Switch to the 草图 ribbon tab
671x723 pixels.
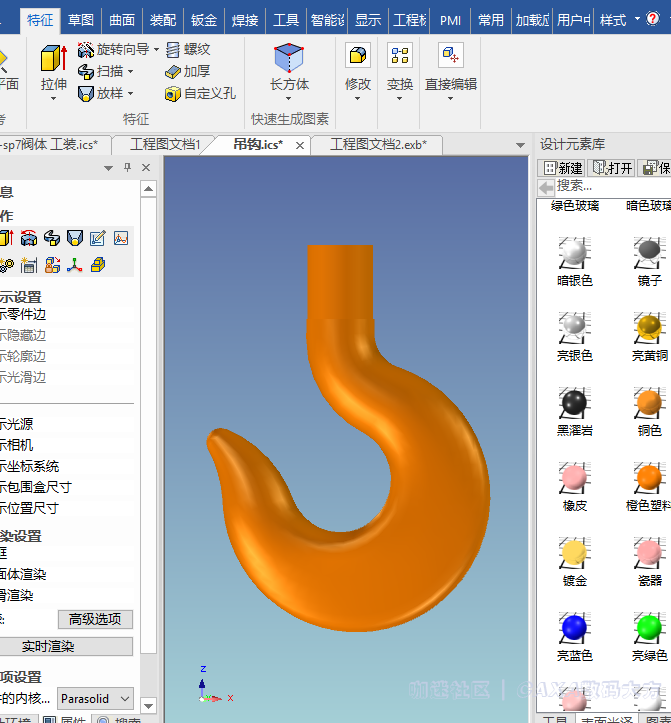tap(81, 20)
